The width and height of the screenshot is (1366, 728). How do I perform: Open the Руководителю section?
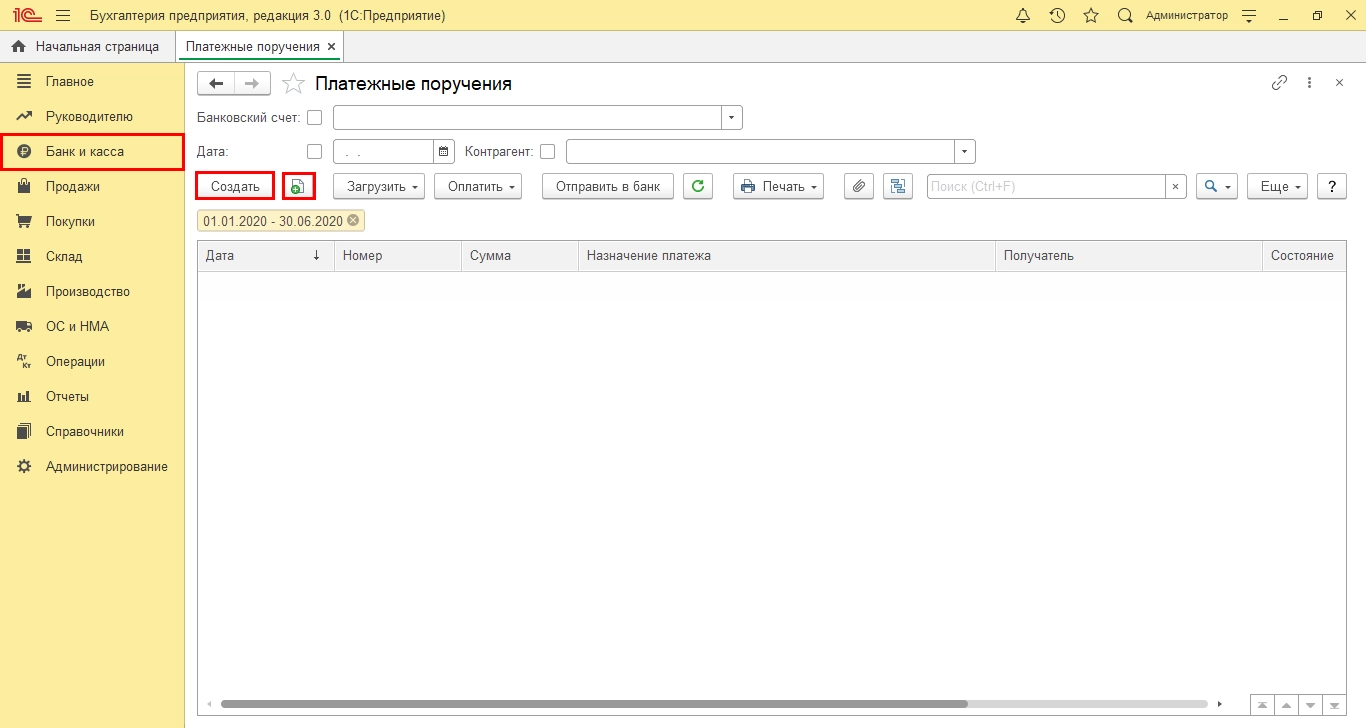[92, 117]
